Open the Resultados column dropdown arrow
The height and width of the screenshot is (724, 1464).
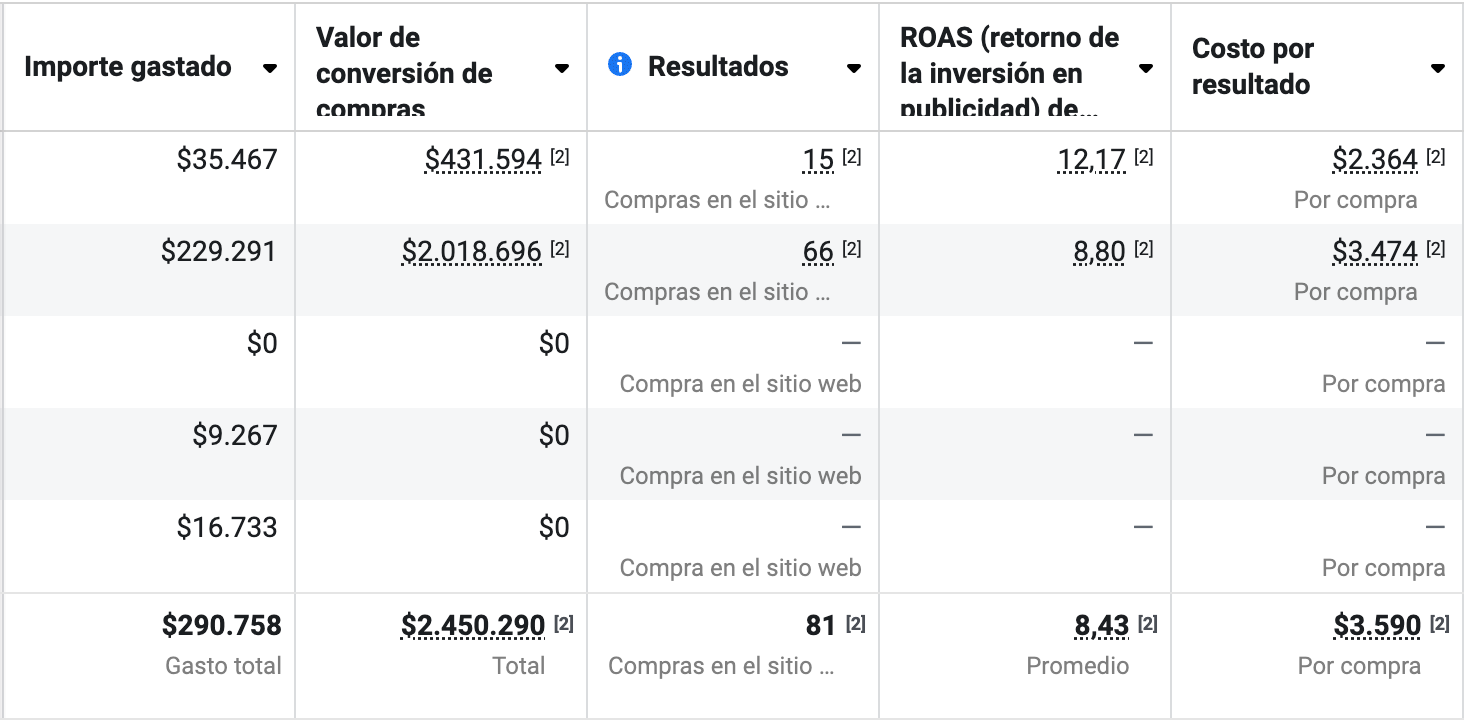854,69
